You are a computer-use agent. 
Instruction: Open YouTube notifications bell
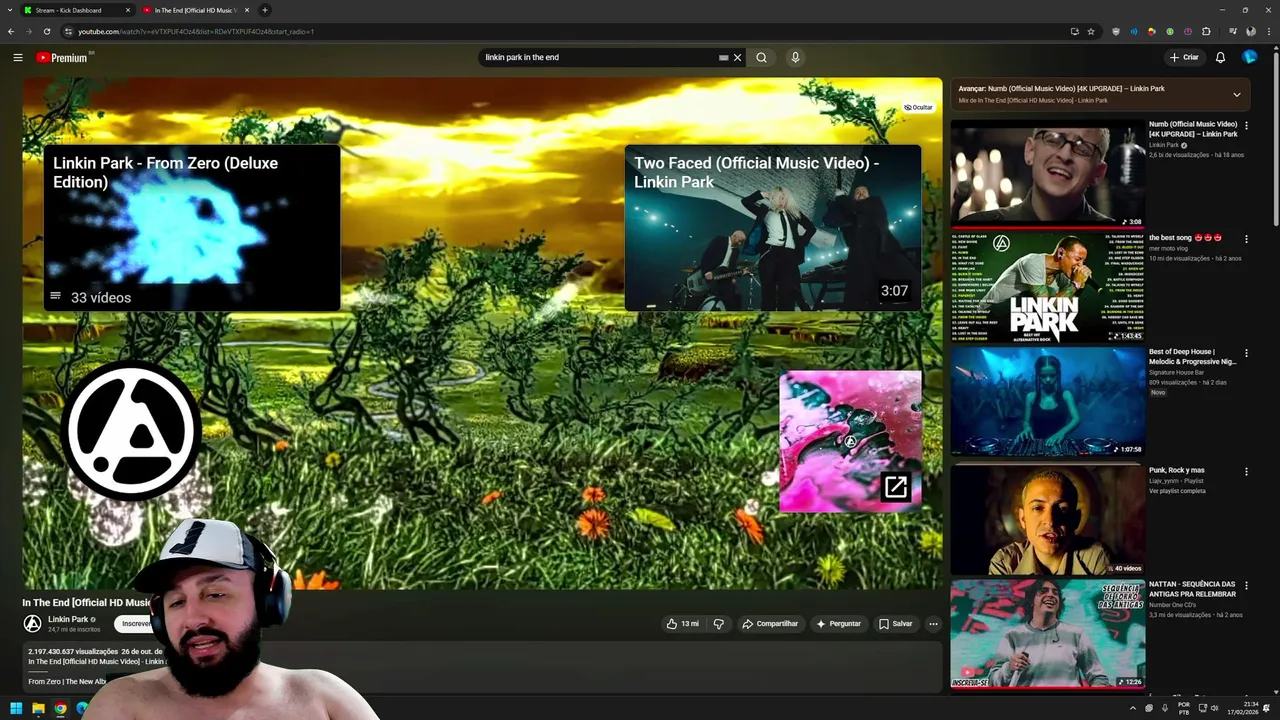pos(1220,57)
